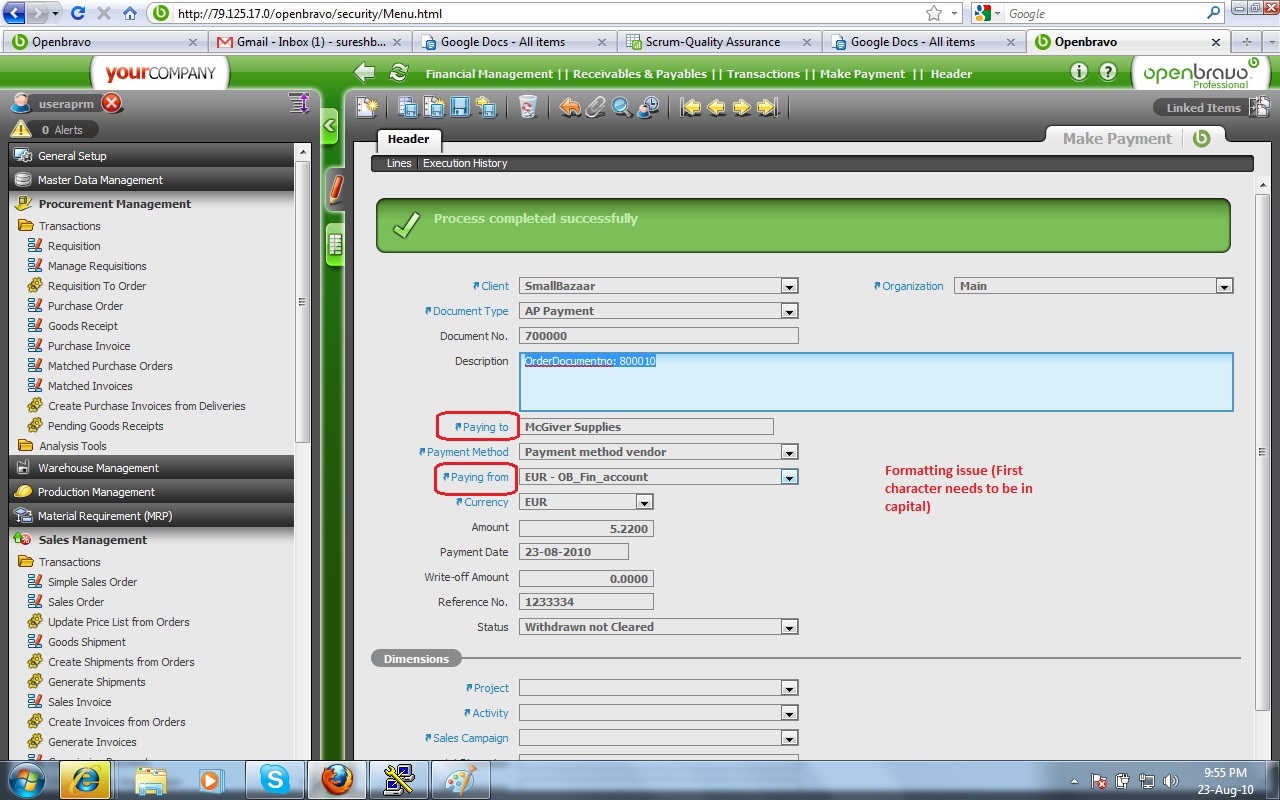1280x800 pixels.
Task: Open attachments with the paperclip icon
Action: [x=596, y=107]
